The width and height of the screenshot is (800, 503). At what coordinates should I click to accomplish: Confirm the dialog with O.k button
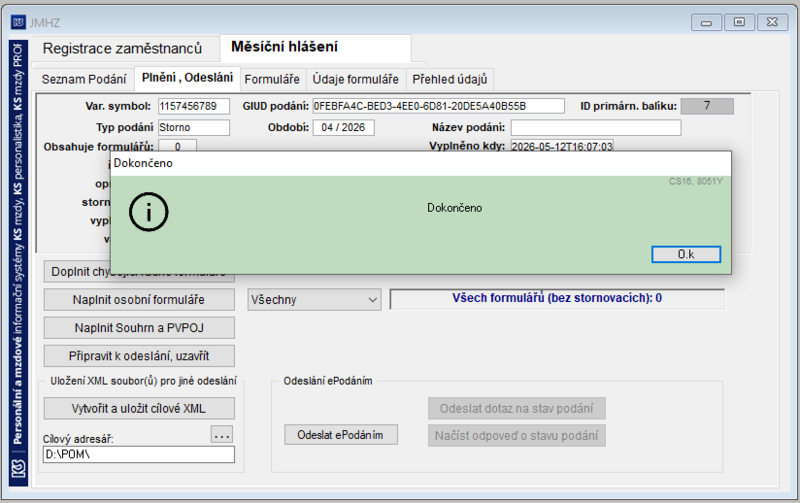point(686,254)
